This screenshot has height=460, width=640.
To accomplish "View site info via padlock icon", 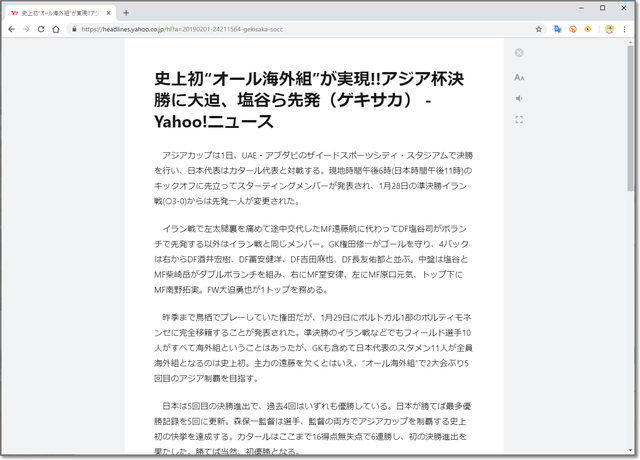I will (76, 30).
